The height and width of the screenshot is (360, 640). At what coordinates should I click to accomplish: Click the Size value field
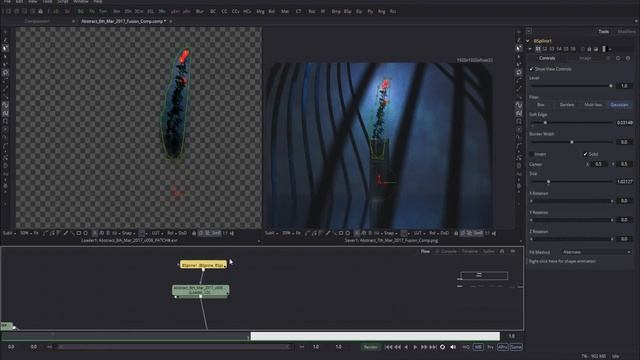(x=624, y=182)
